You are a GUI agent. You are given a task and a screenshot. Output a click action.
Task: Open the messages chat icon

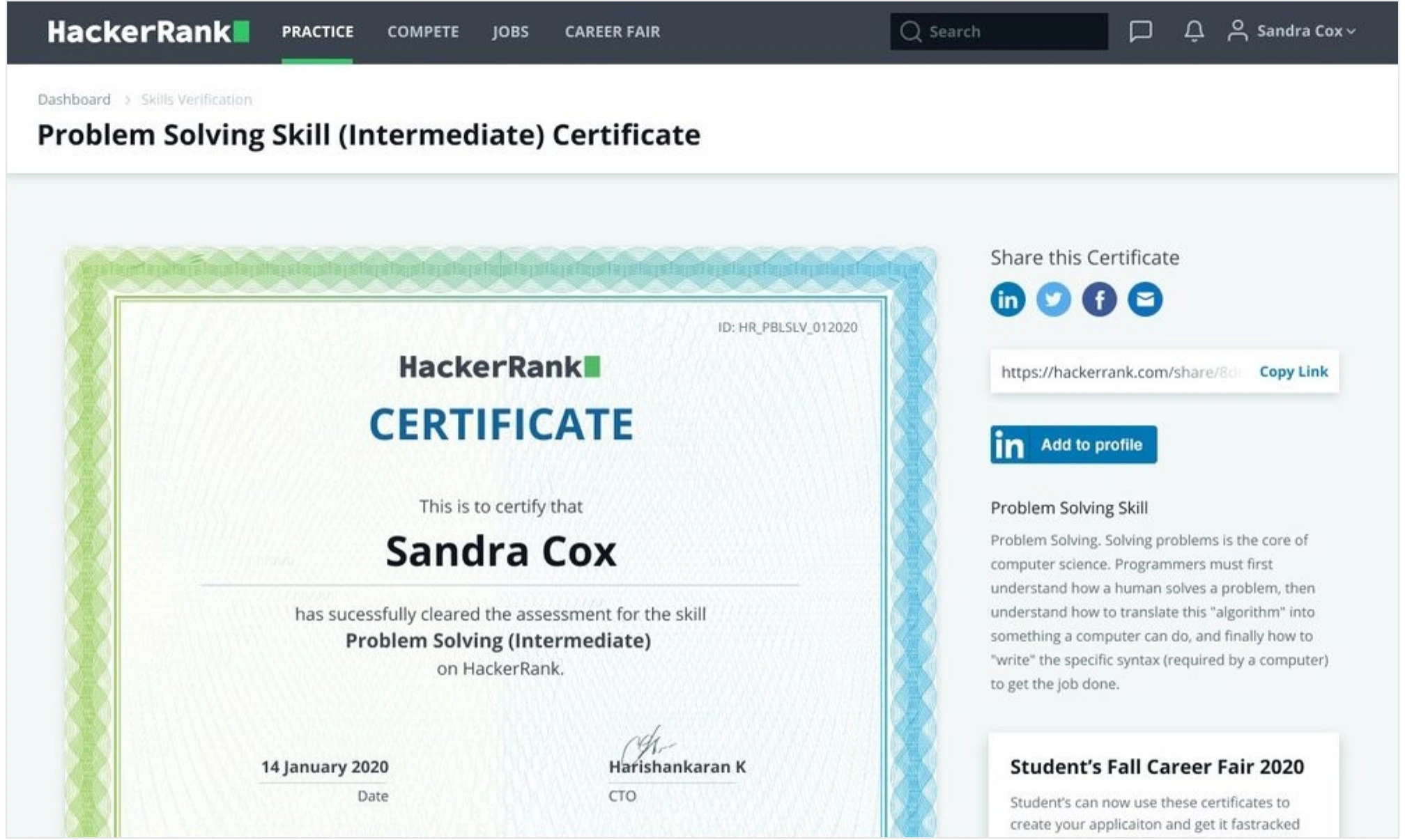coord(1140,31)
